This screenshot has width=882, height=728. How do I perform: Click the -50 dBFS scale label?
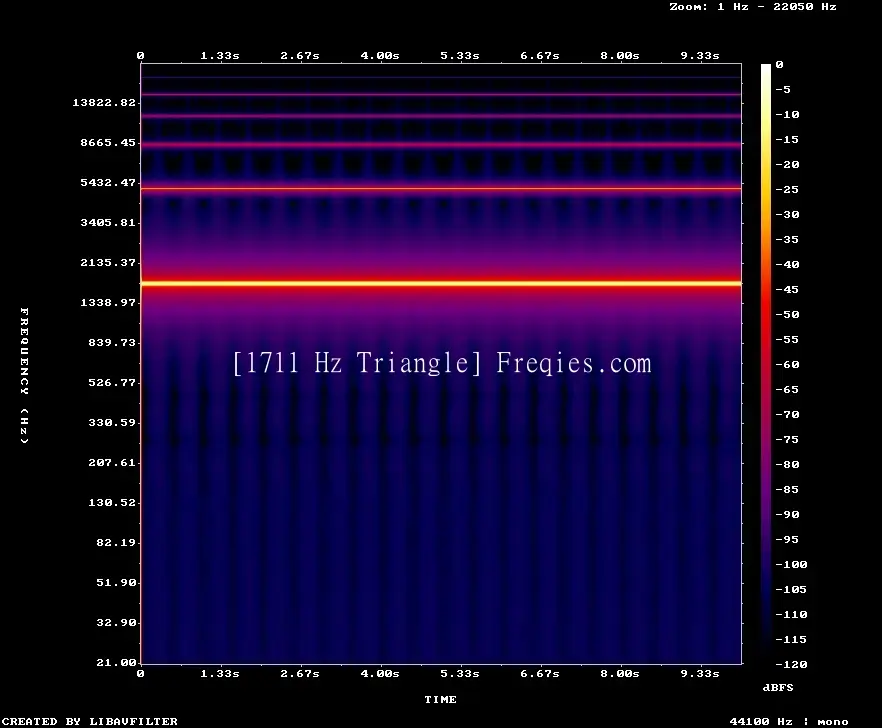[787, 314]
